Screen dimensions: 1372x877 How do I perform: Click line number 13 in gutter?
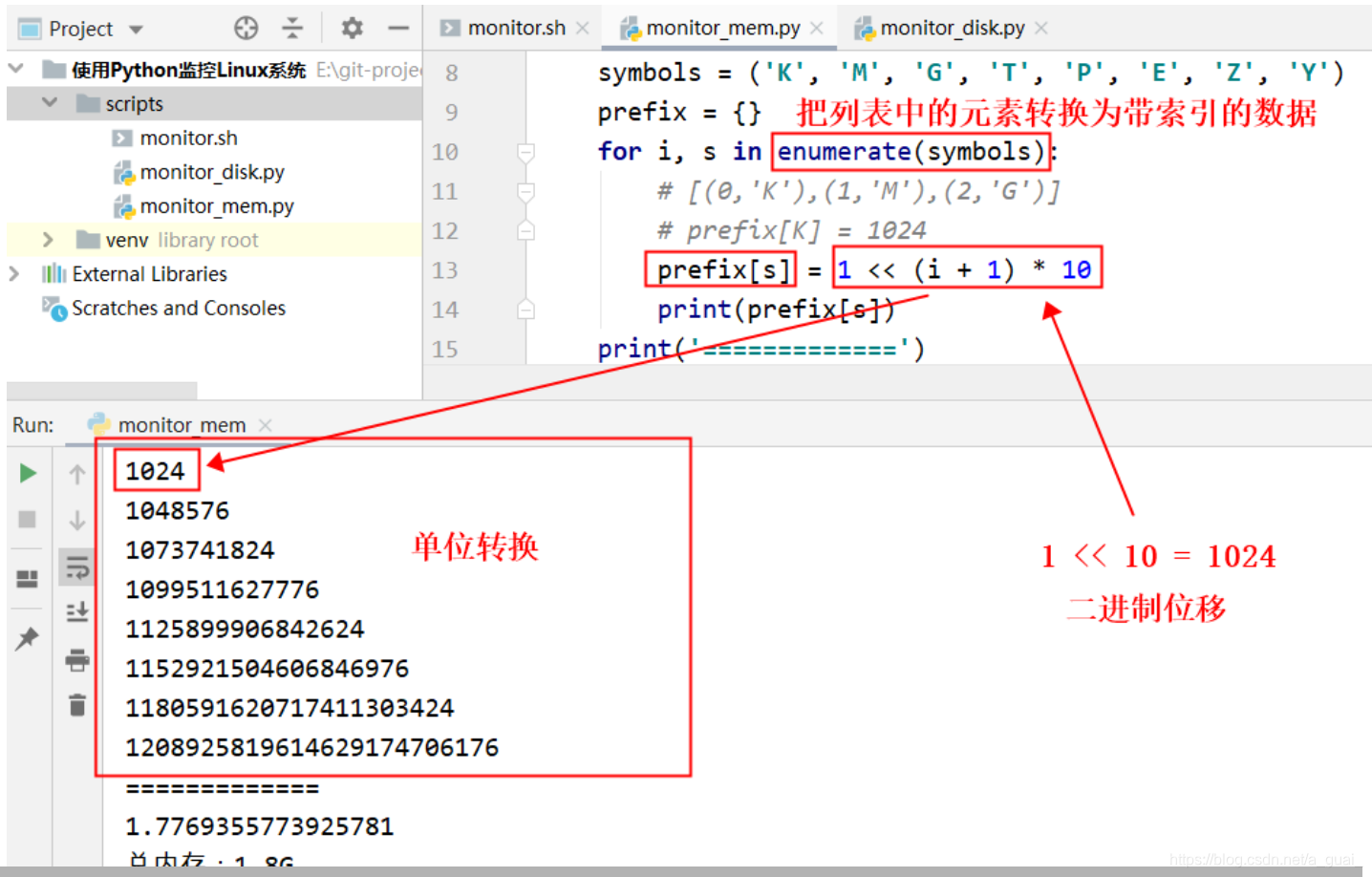(445, 270)
